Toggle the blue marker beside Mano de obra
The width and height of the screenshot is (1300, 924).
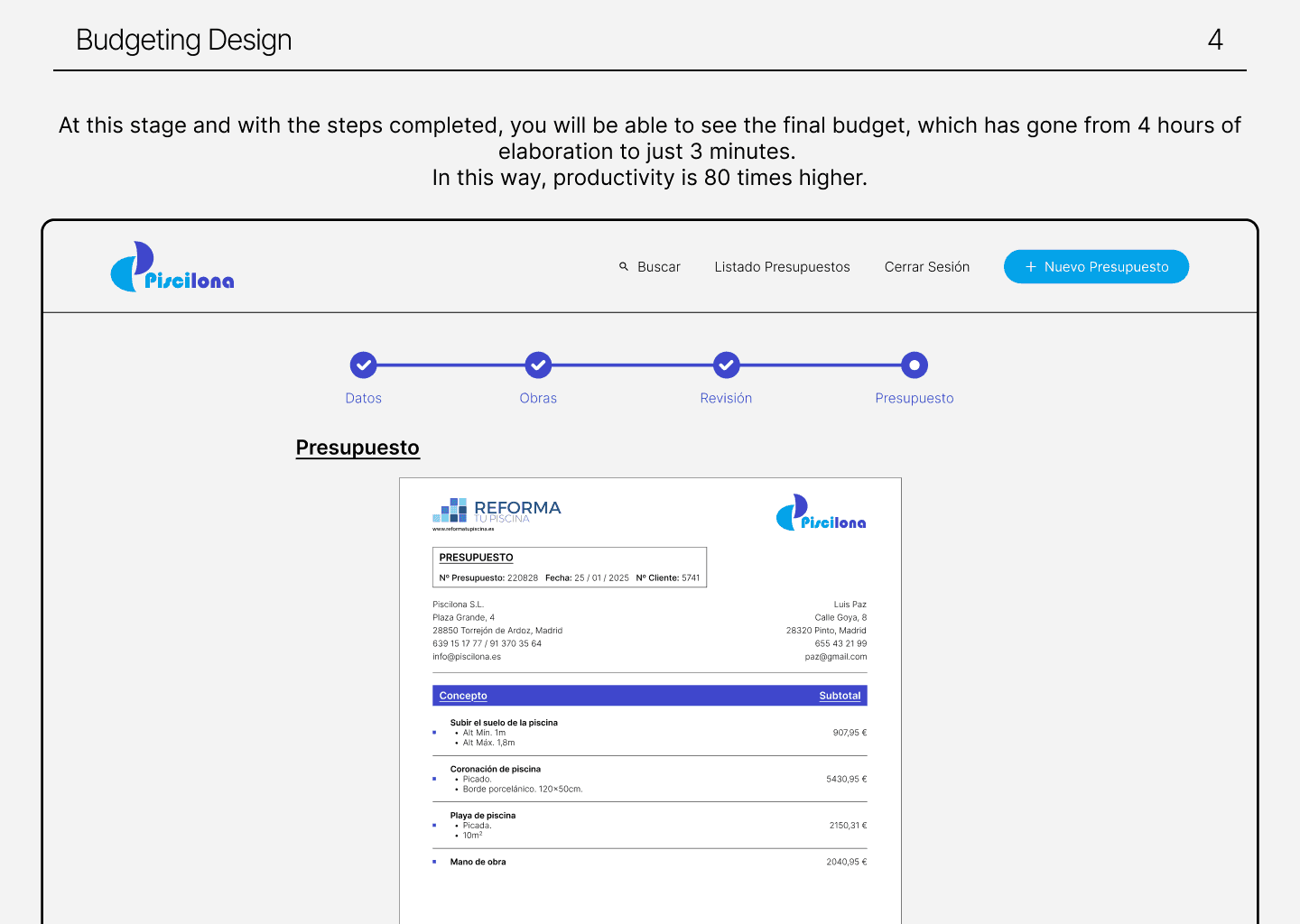click(434, 862)
